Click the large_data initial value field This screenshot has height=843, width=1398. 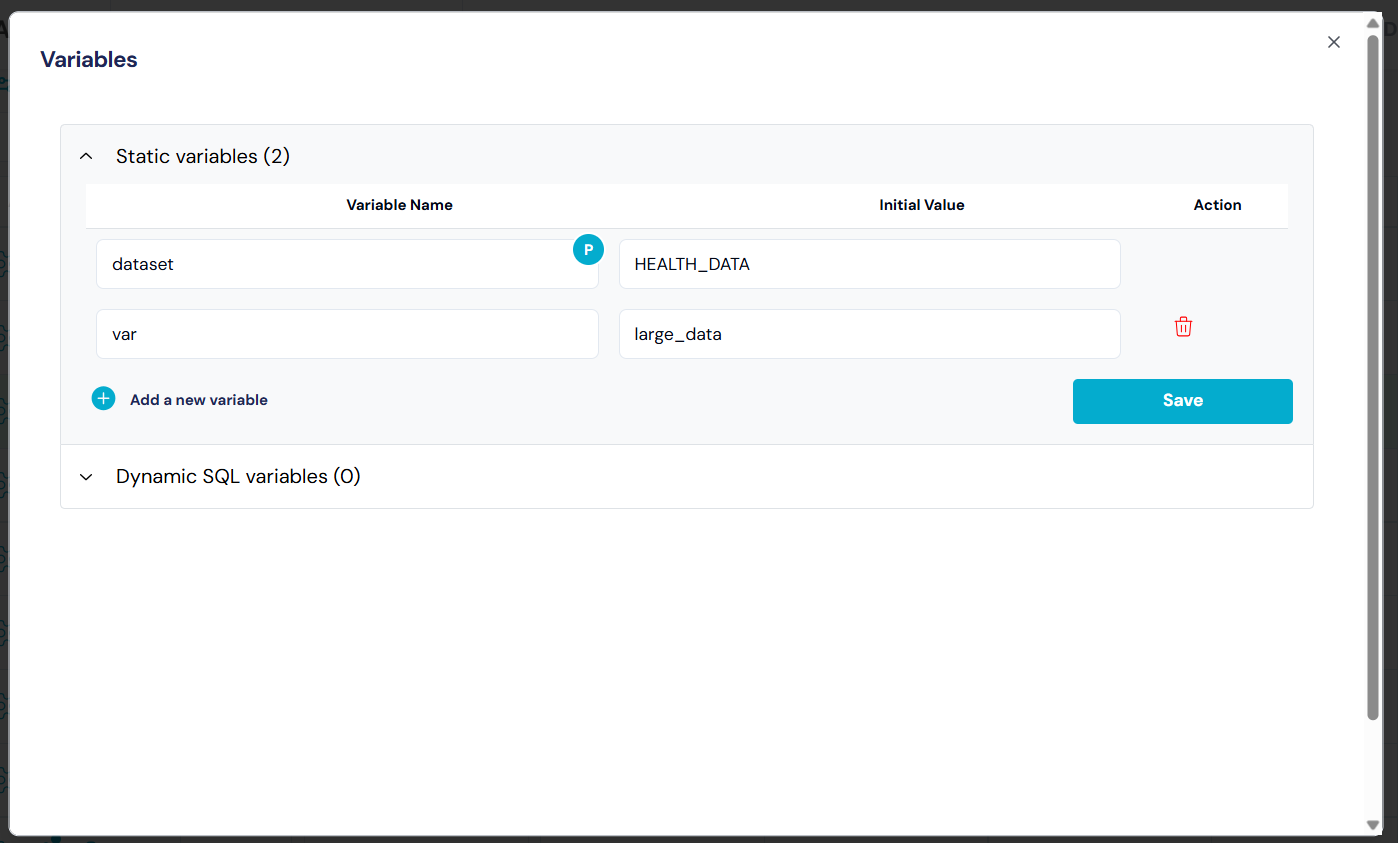[868, 334]
